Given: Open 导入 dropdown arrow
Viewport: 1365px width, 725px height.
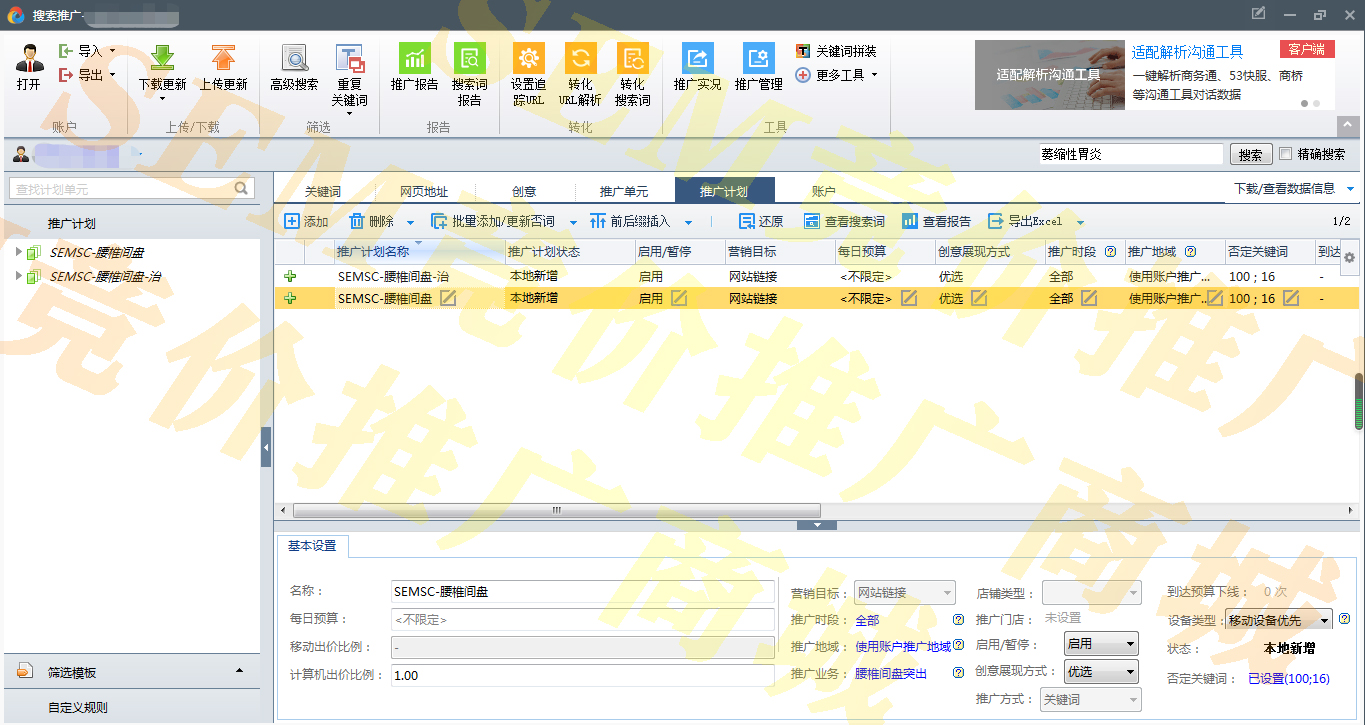Looking at the screenshot, I should coord(112,50).
